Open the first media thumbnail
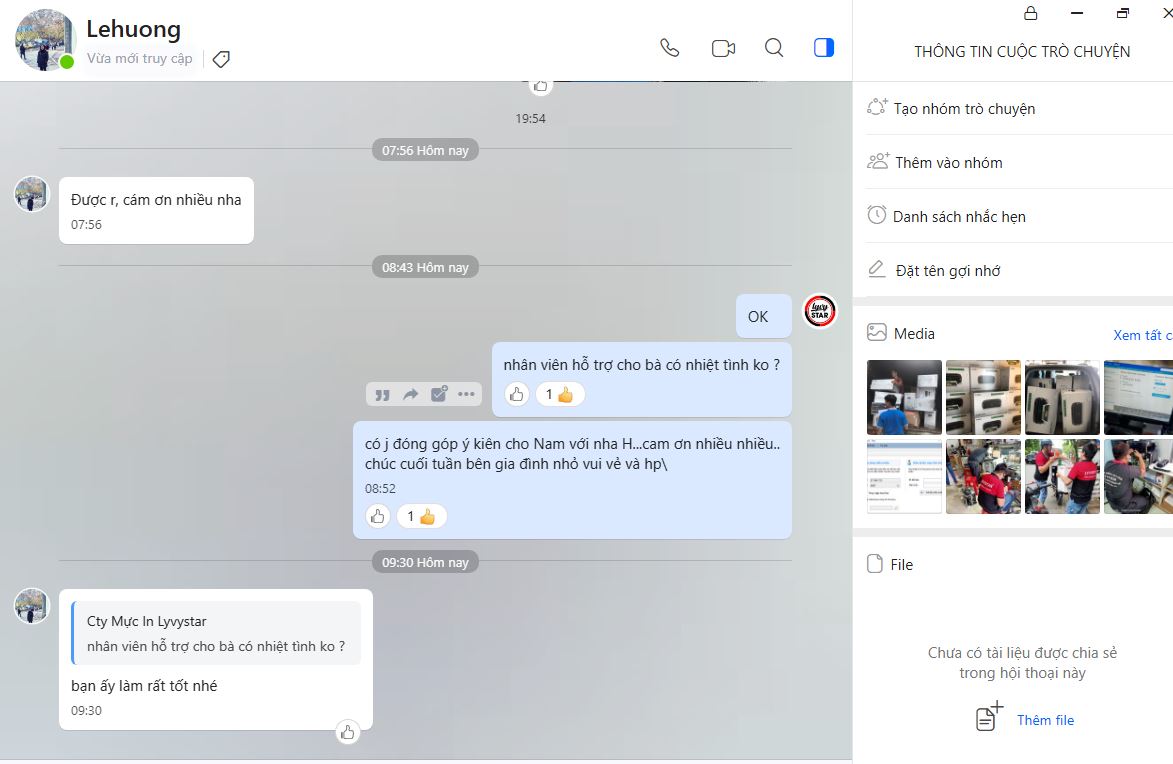The width and height of the screenshot is (1173, 764). point(904,397)
